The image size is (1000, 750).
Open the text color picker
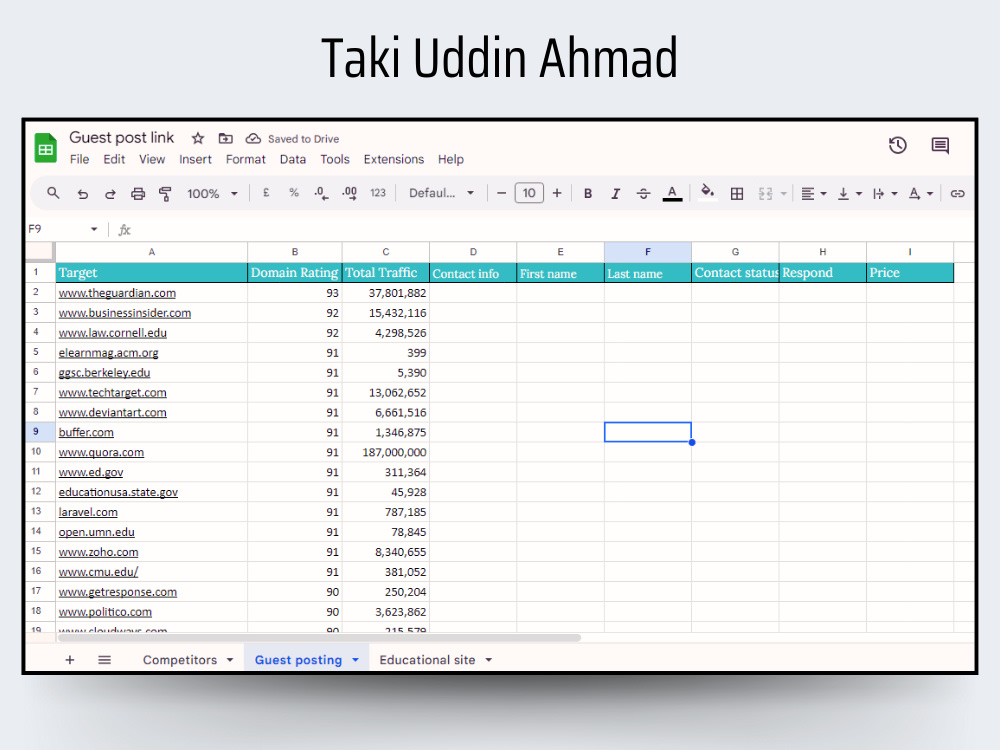pos(672,193)
